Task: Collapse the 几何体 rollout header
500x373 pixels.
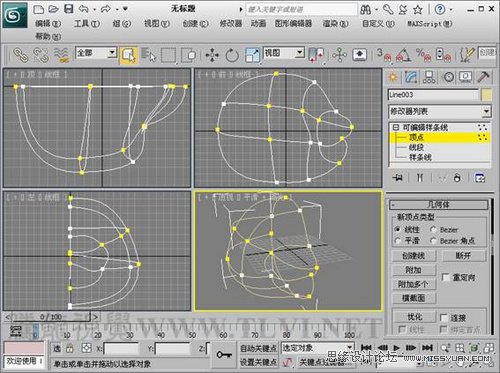Action: 438,204
